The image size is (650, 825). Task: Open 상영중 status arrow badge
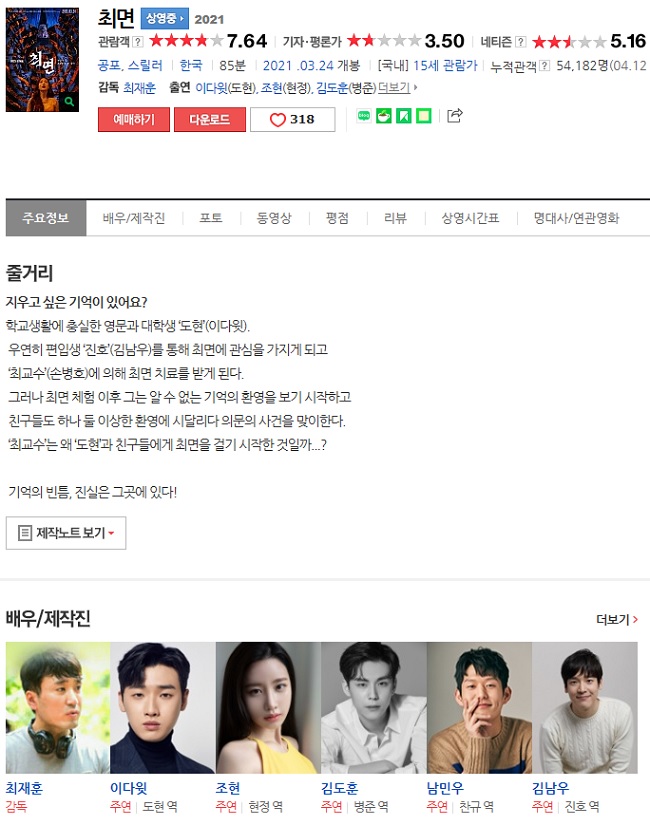click(164, 19)
